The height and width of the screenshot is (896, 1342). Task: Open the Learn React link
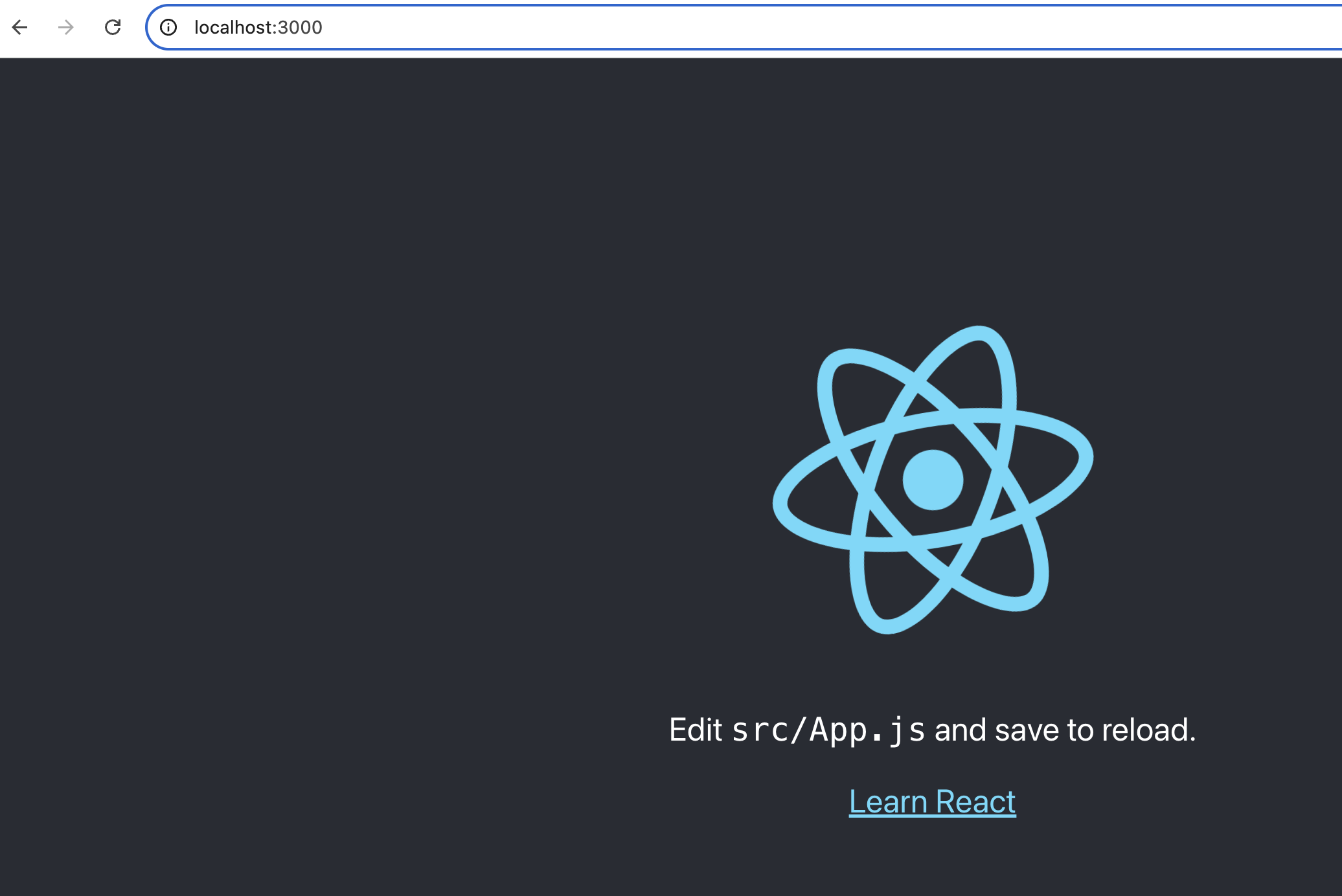(932, 802)
